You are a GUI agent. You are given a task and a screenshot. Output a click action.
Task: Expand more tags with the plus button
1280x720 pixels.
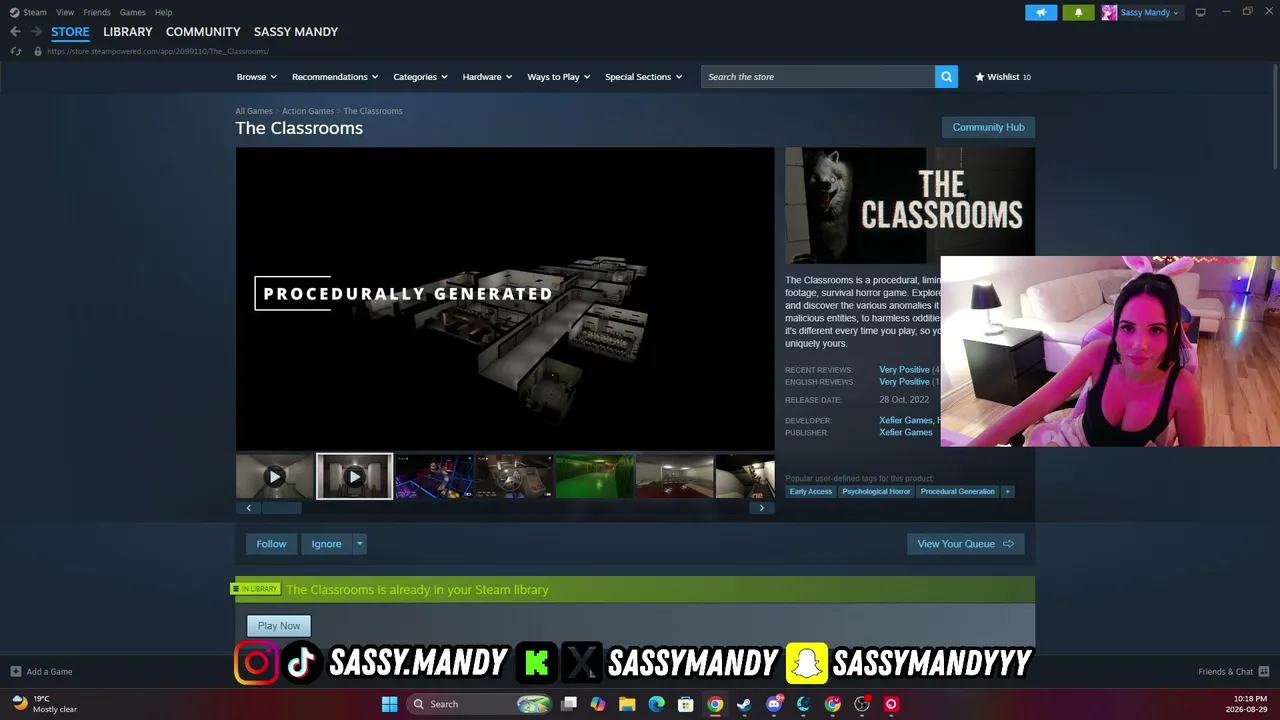pyautogui.click(x=1007, y=492)
